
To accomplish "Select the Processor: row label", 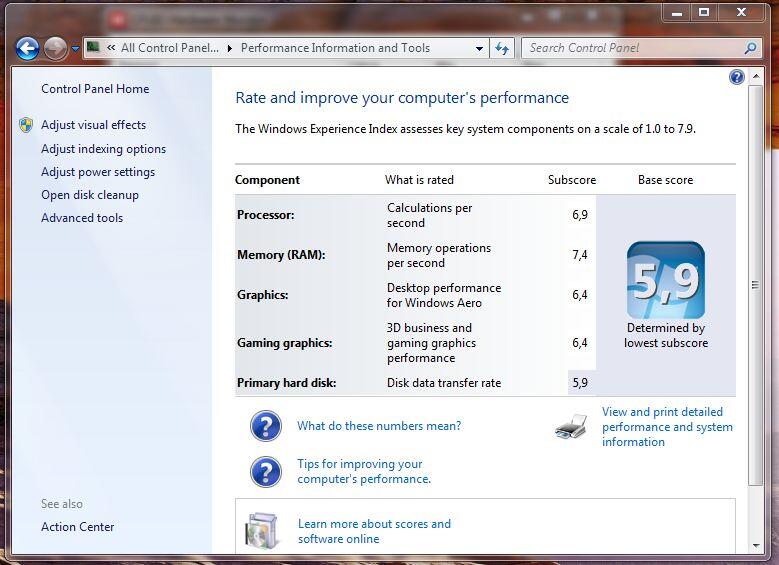I will (x=266, y=215).
